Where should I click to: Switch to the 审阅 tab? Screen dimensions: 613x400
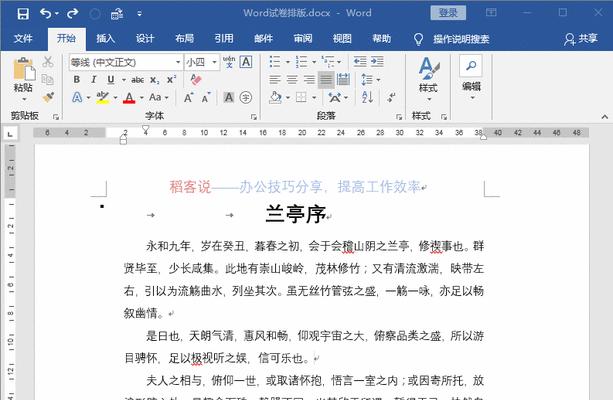(x=303, y=39)
